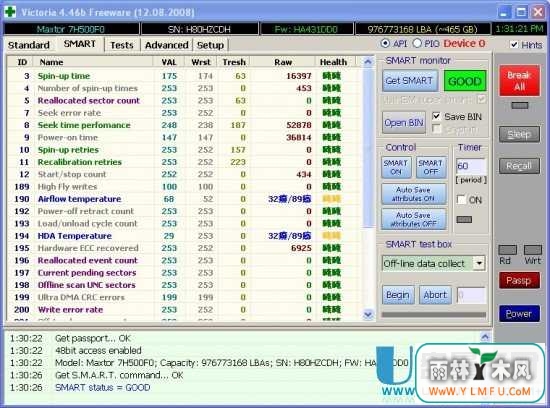This screenshot has height=408, width=550.
Task: Select the Hardware ECC recovered row
Action: [184, 248]
